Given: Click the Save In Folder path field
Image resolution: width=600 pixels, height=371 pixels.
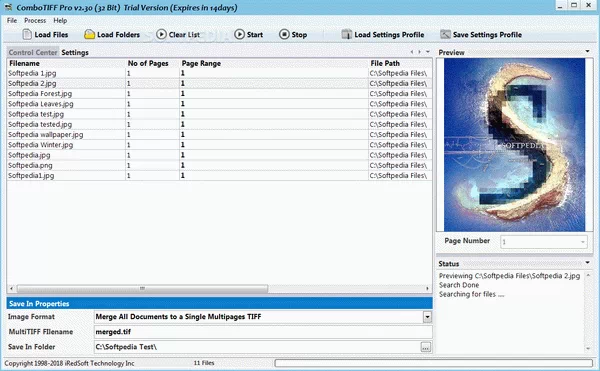Looking at the screenshot, I should pos(257,347).
